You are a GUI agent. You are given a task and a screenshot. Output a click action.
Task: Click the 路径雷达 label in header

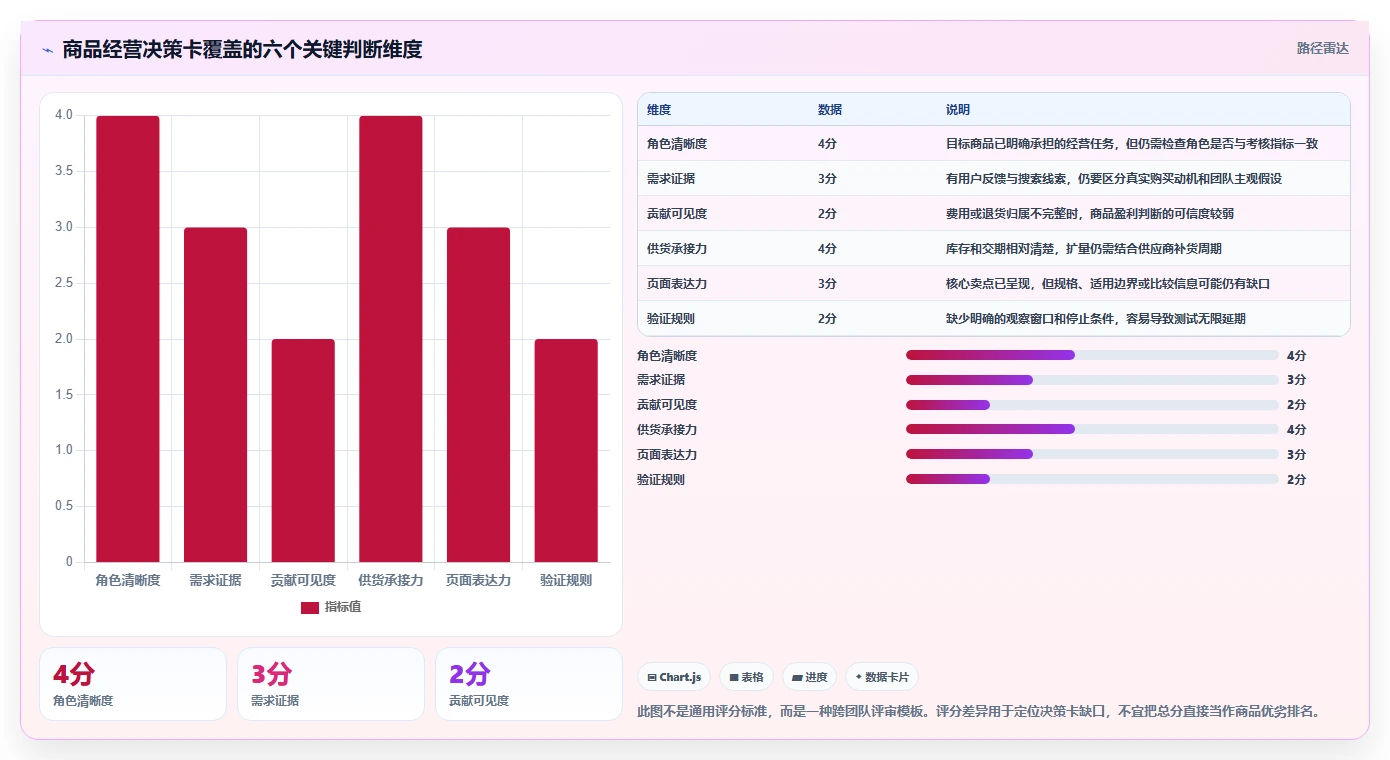pos(1322,48)
